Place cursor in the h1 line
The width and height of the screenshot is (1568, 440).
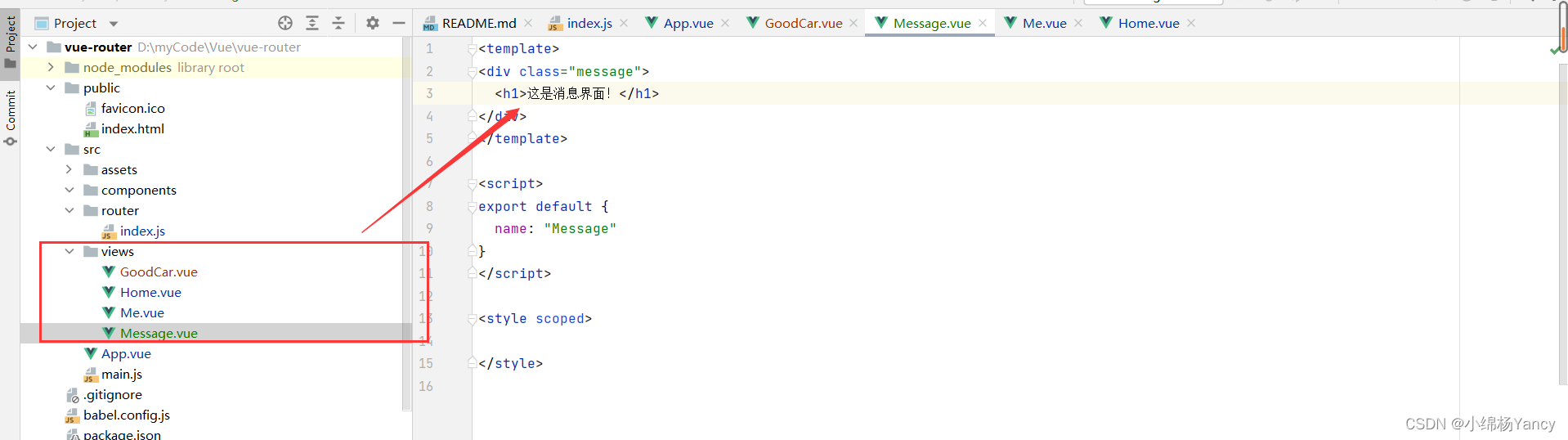tap(576, 94)
